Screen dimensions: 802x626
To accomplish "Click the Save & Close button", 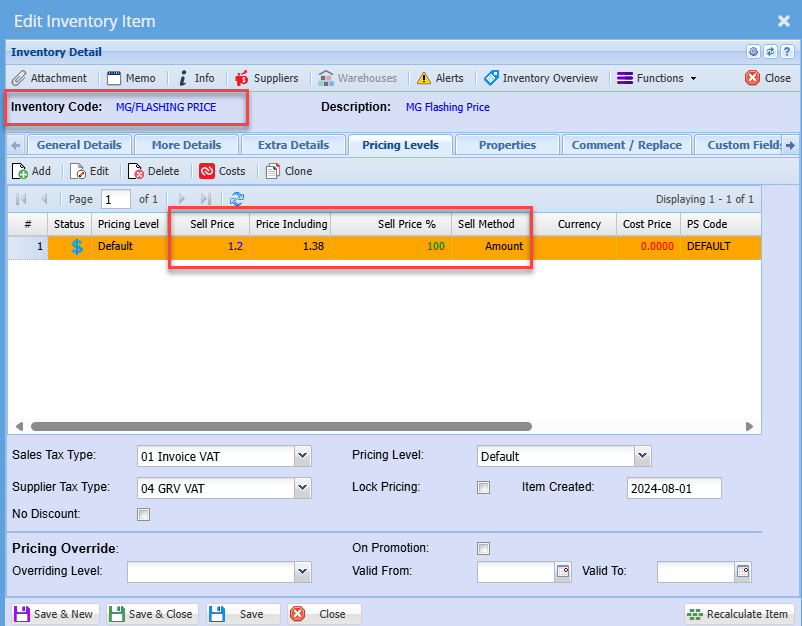I will (152, 614).
